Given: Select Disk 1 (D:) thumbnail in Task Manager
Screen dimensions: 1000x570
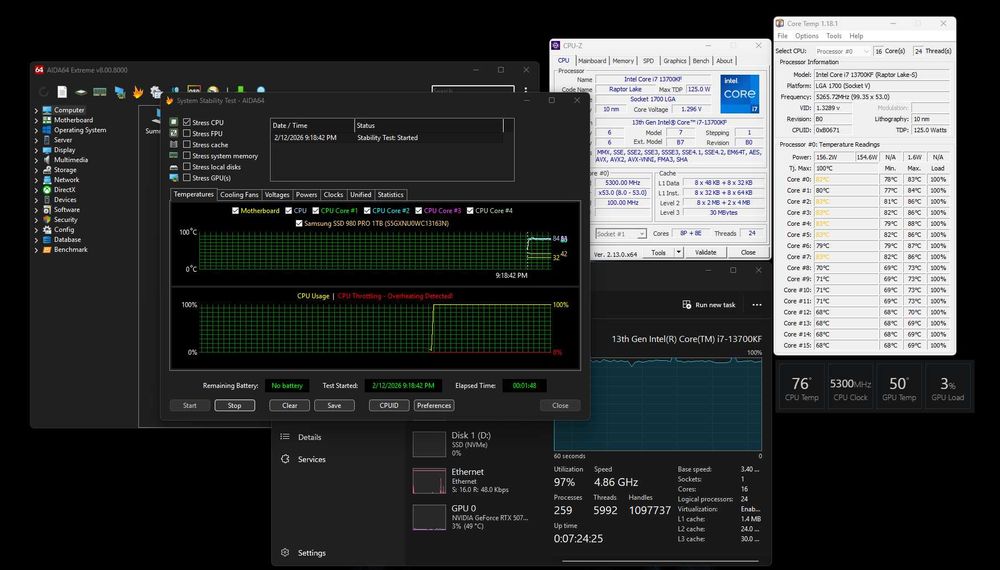Looking at the screenshot, I should click(429, 444).
